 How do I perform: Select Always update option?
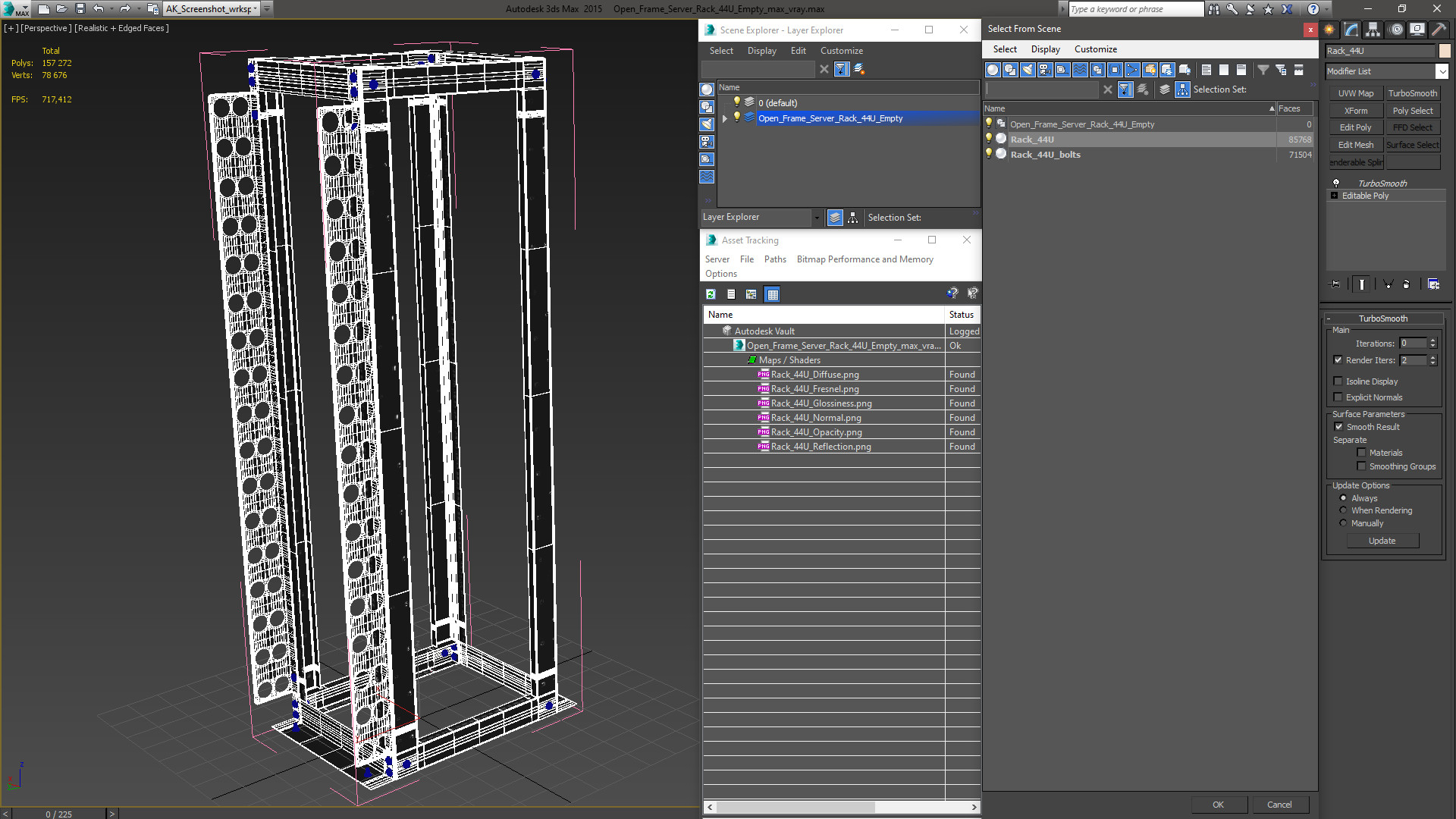point(1343,498)
